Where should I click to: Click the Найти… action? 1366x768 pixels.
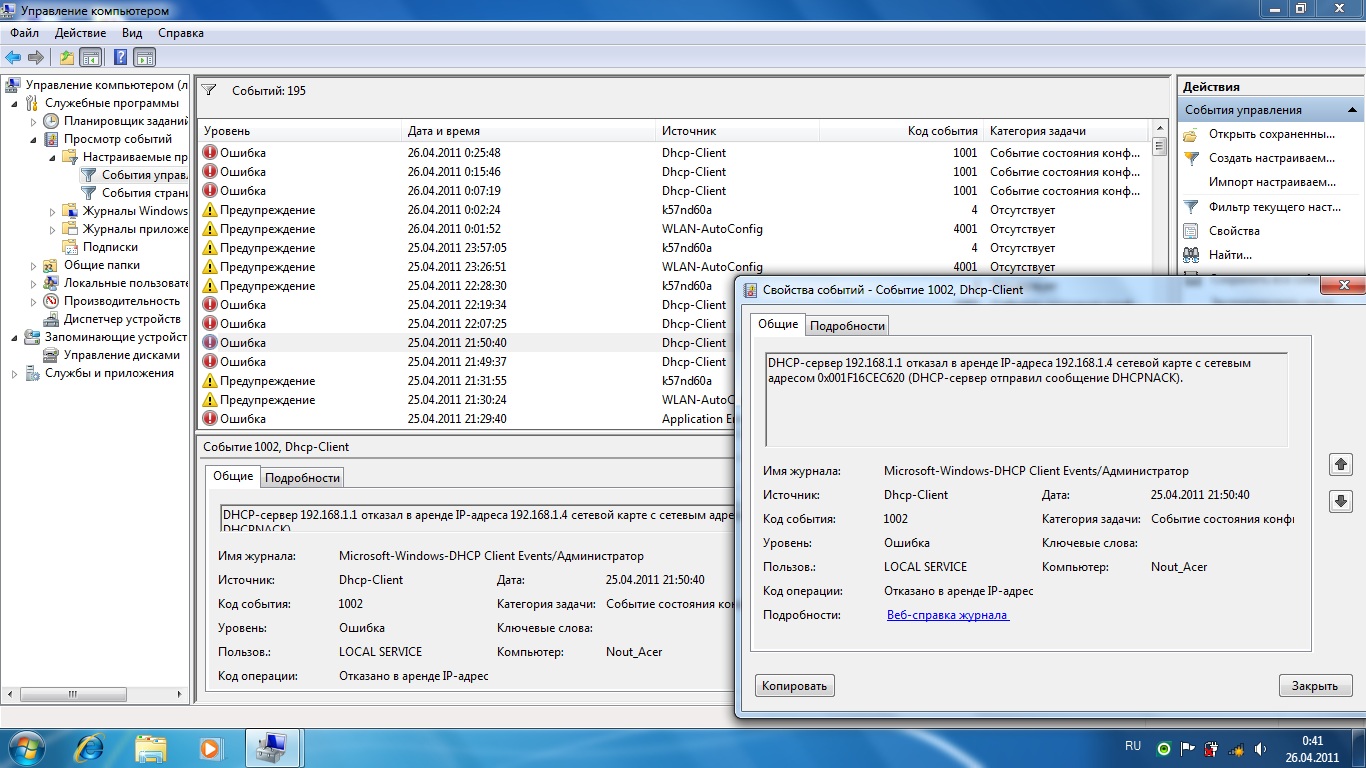click(x=1230, y=255)
